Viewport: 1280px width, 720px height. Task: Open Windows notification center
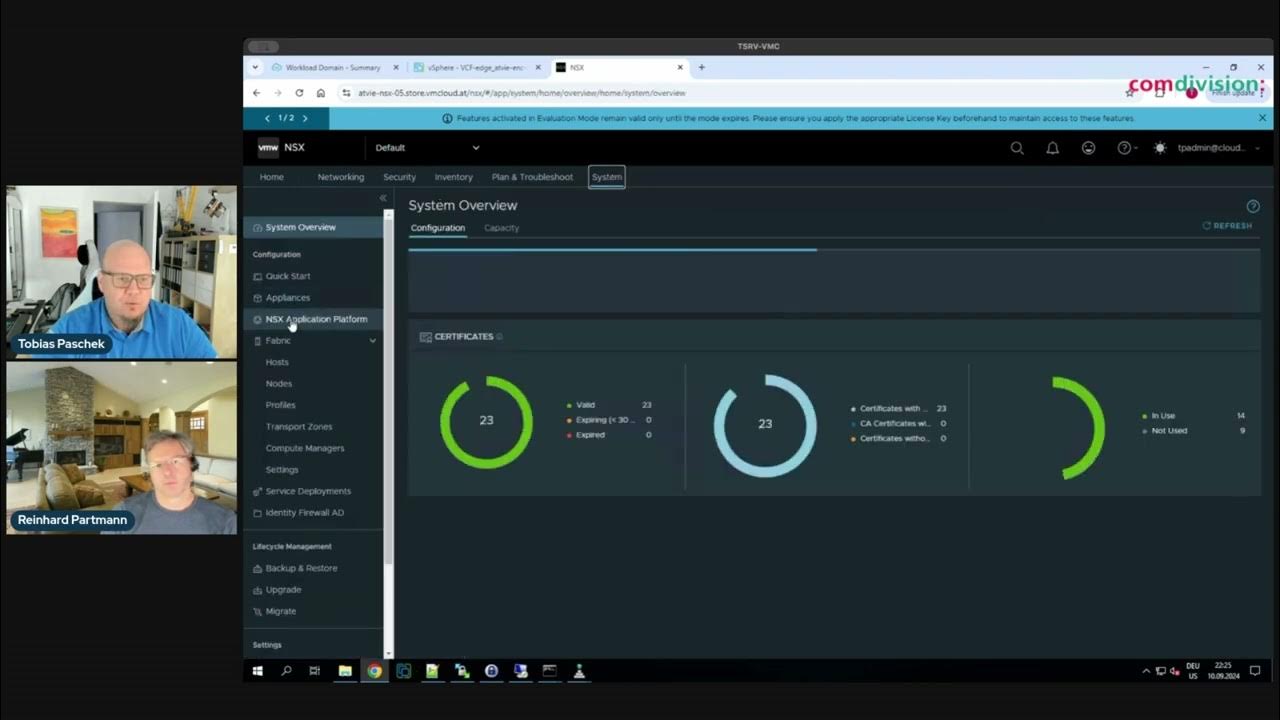click(1255, 671)
